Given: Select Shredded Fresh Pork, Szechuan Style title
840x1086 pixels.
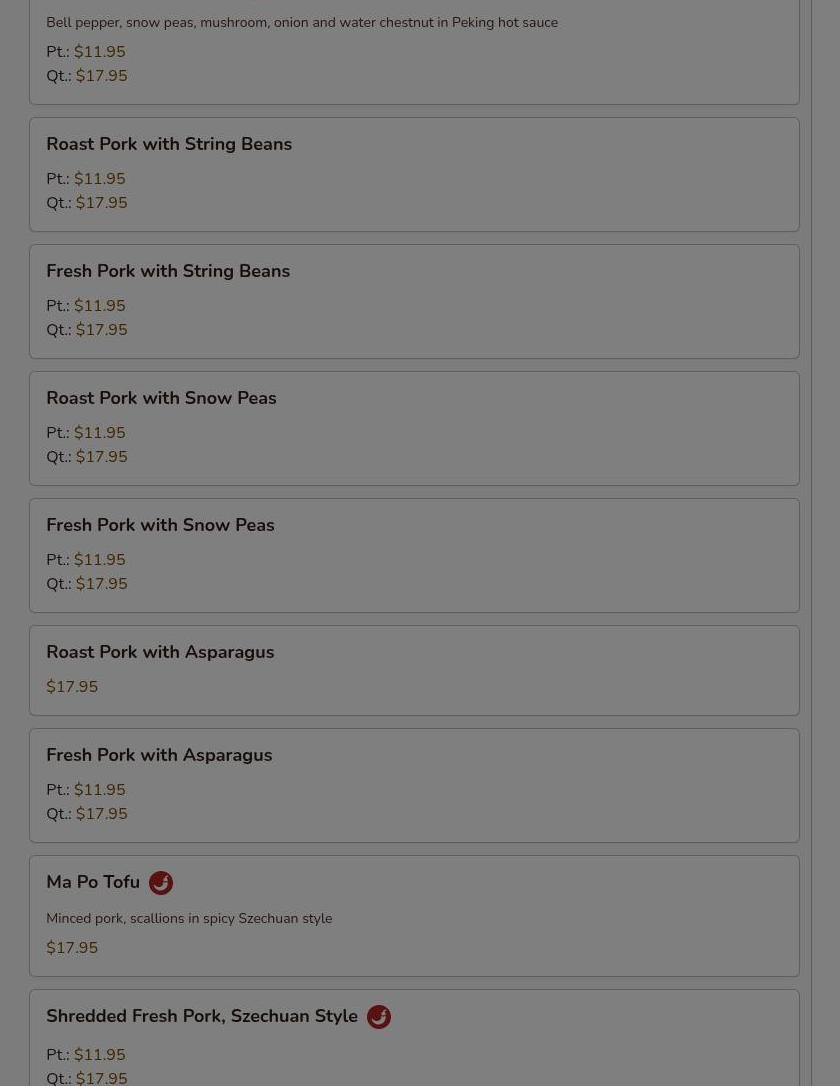Looking at the screenshot, I should (x=202, y=1016).
